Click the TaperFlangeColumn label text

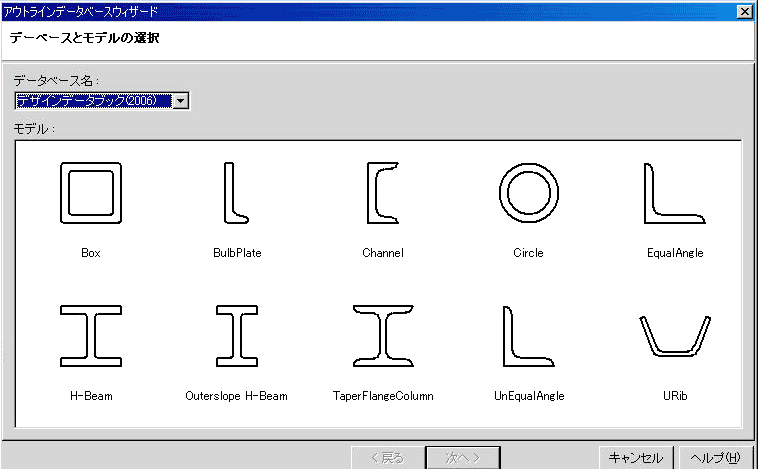pyautogui.click(x=382, y=396)
